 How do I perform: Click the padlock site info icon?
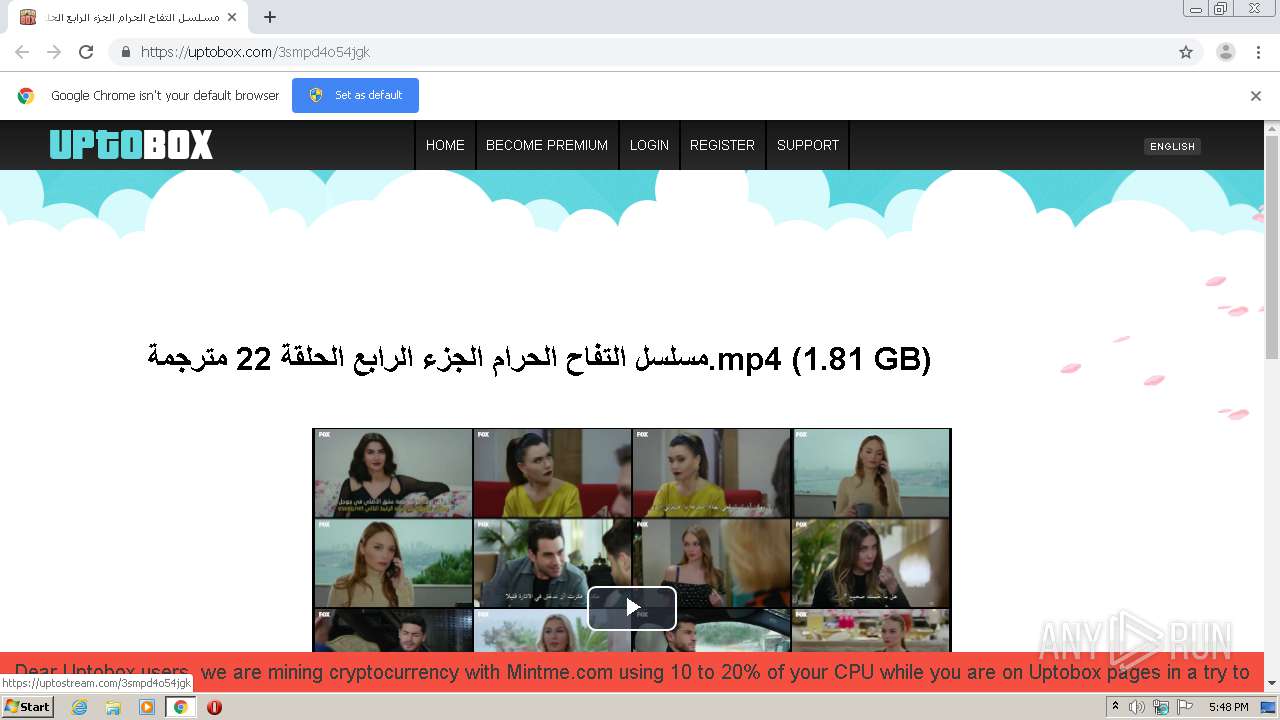click(125, 52)
